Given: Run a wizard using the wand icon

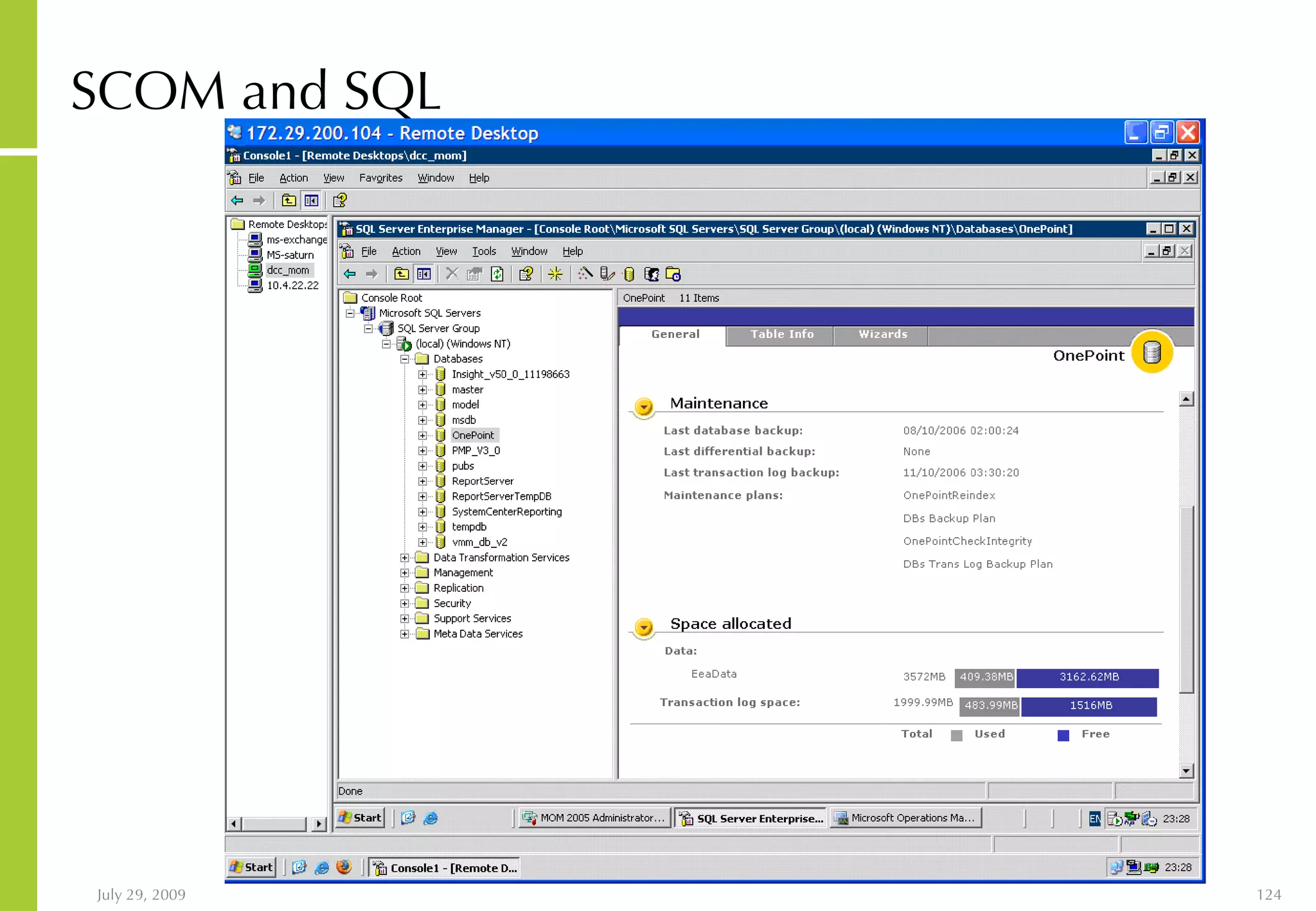Looking at the screenshot, I should click(x=585, y=274).
